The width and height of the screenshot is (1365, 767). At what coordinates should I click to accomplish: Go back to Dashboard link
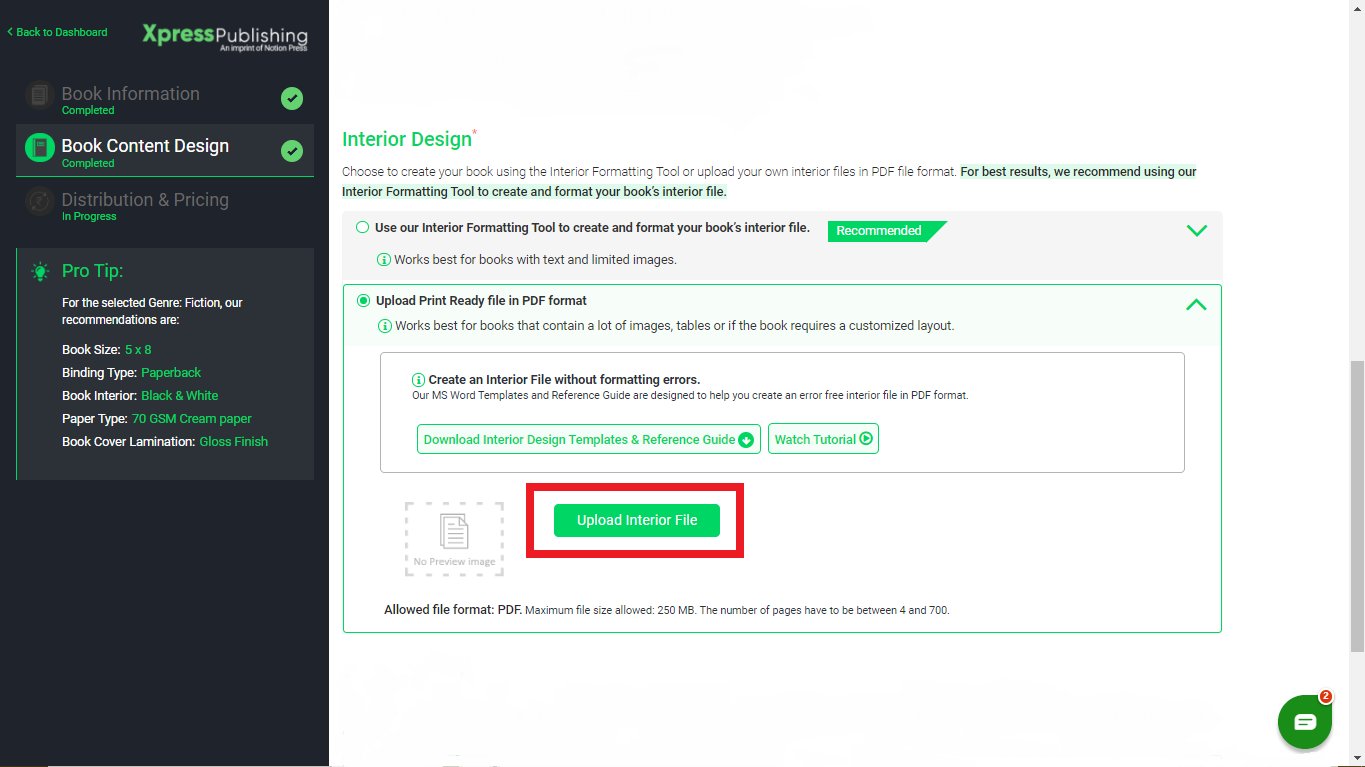point(57,32)
